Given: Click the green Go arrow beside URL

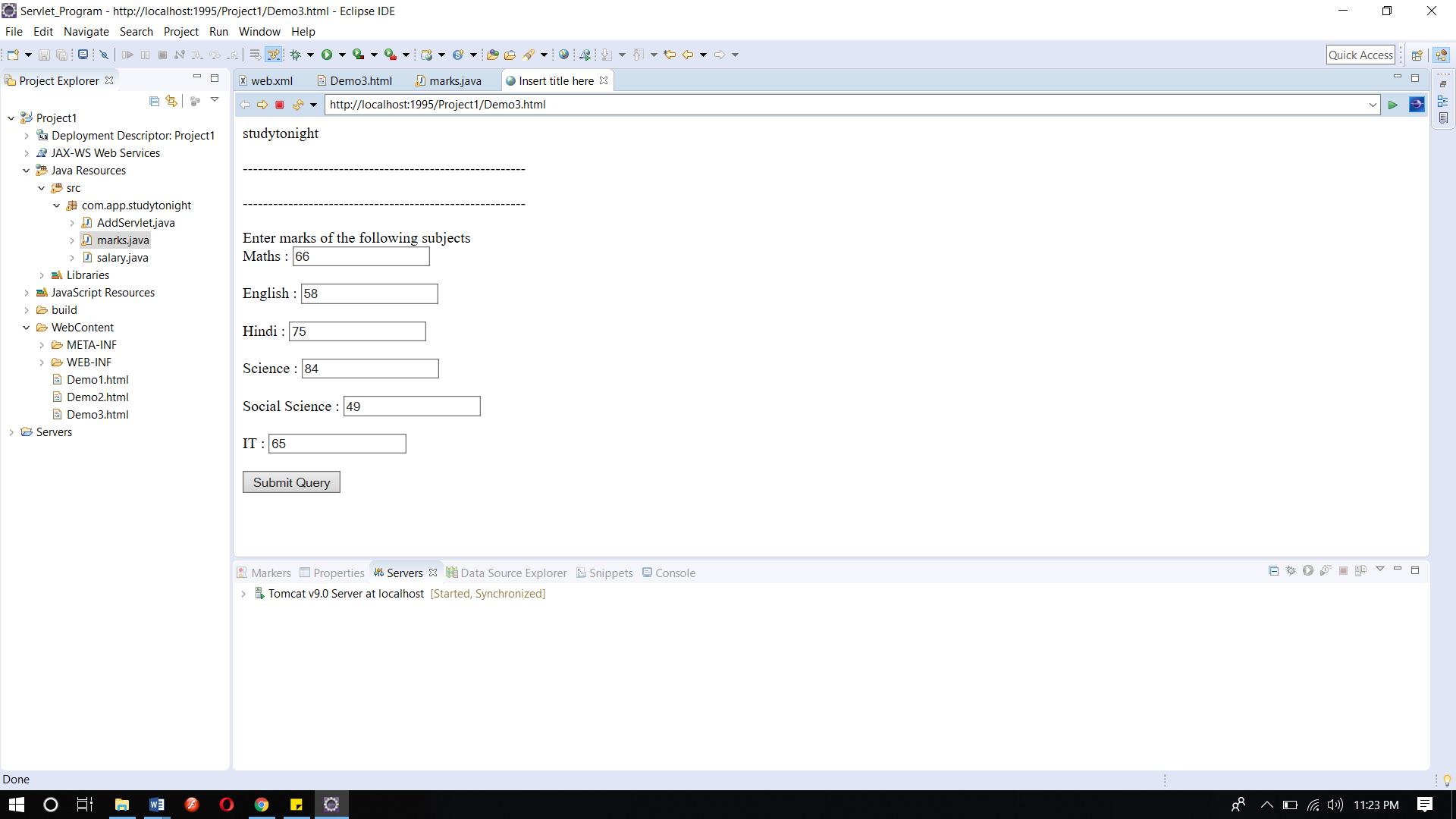Looking at the screenshot, I should 1392,105.
